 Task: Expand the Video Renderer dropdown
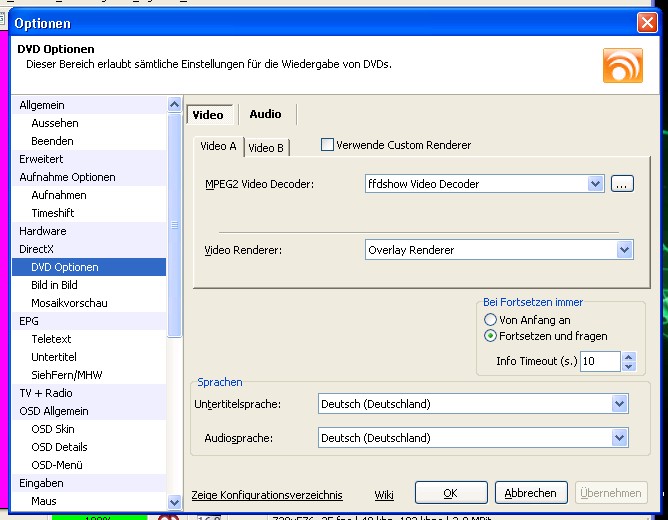point(624,249)
